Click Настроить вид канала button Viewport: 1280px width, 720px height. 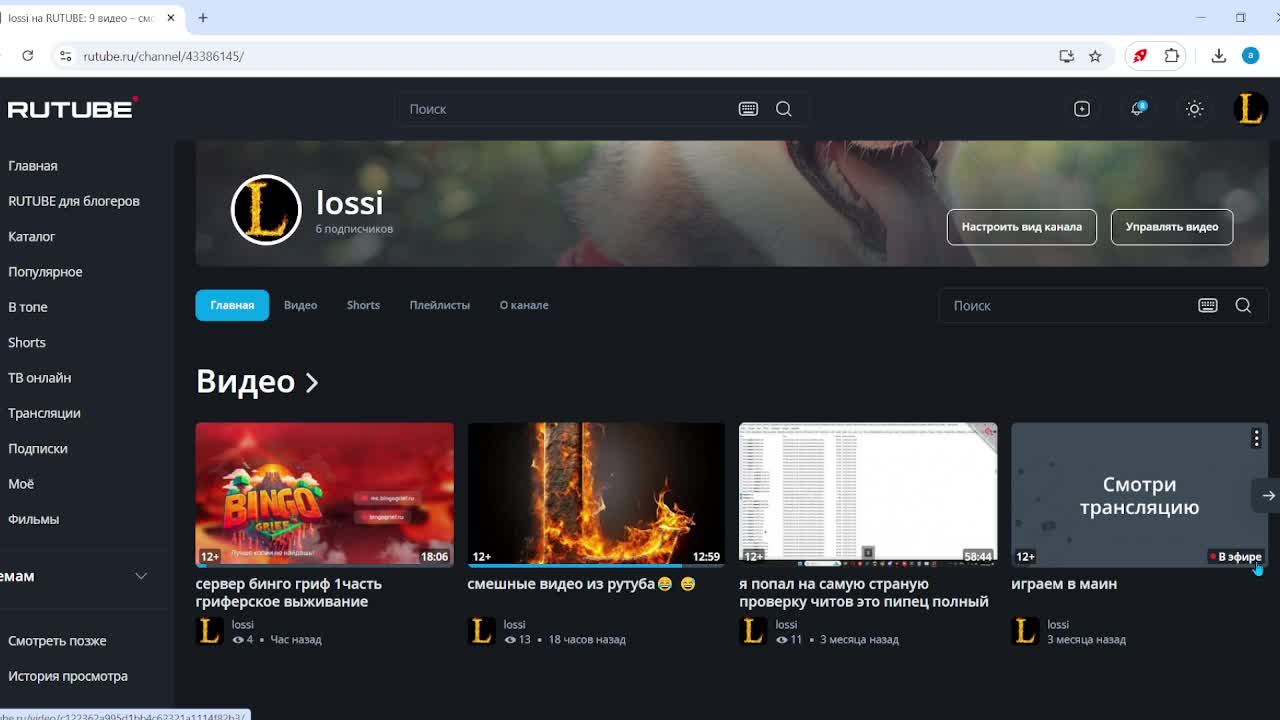pos(1022,227)
